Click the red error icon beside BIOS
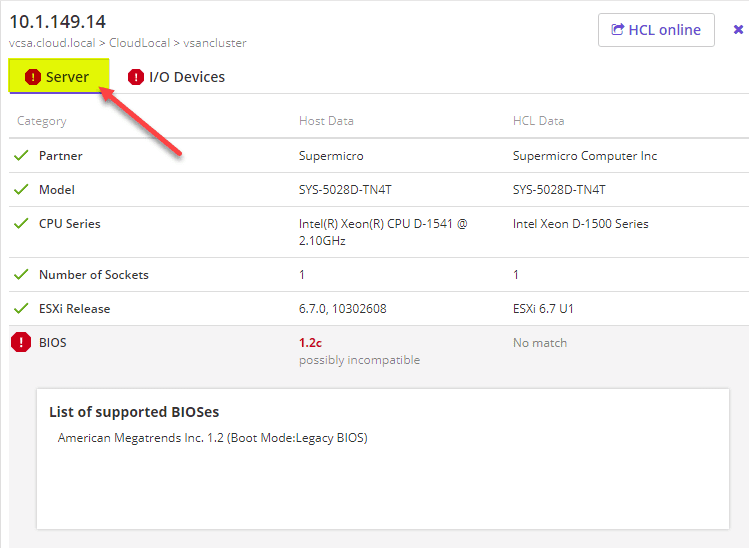This screenshot has height=548, width=749. [21, 343]
